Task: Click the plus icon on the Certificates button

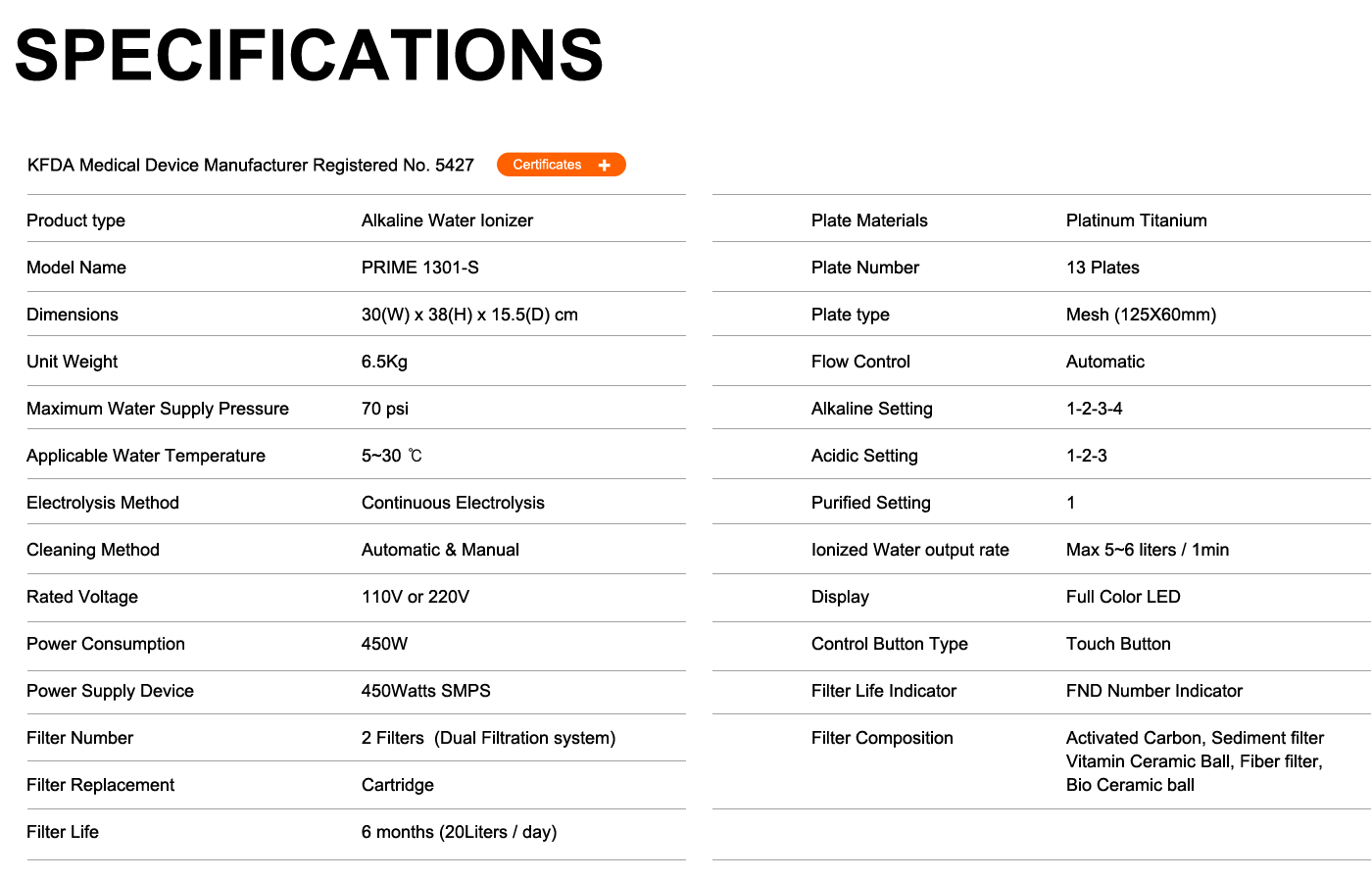Action: pyautogui.click(x=605, y=165)
